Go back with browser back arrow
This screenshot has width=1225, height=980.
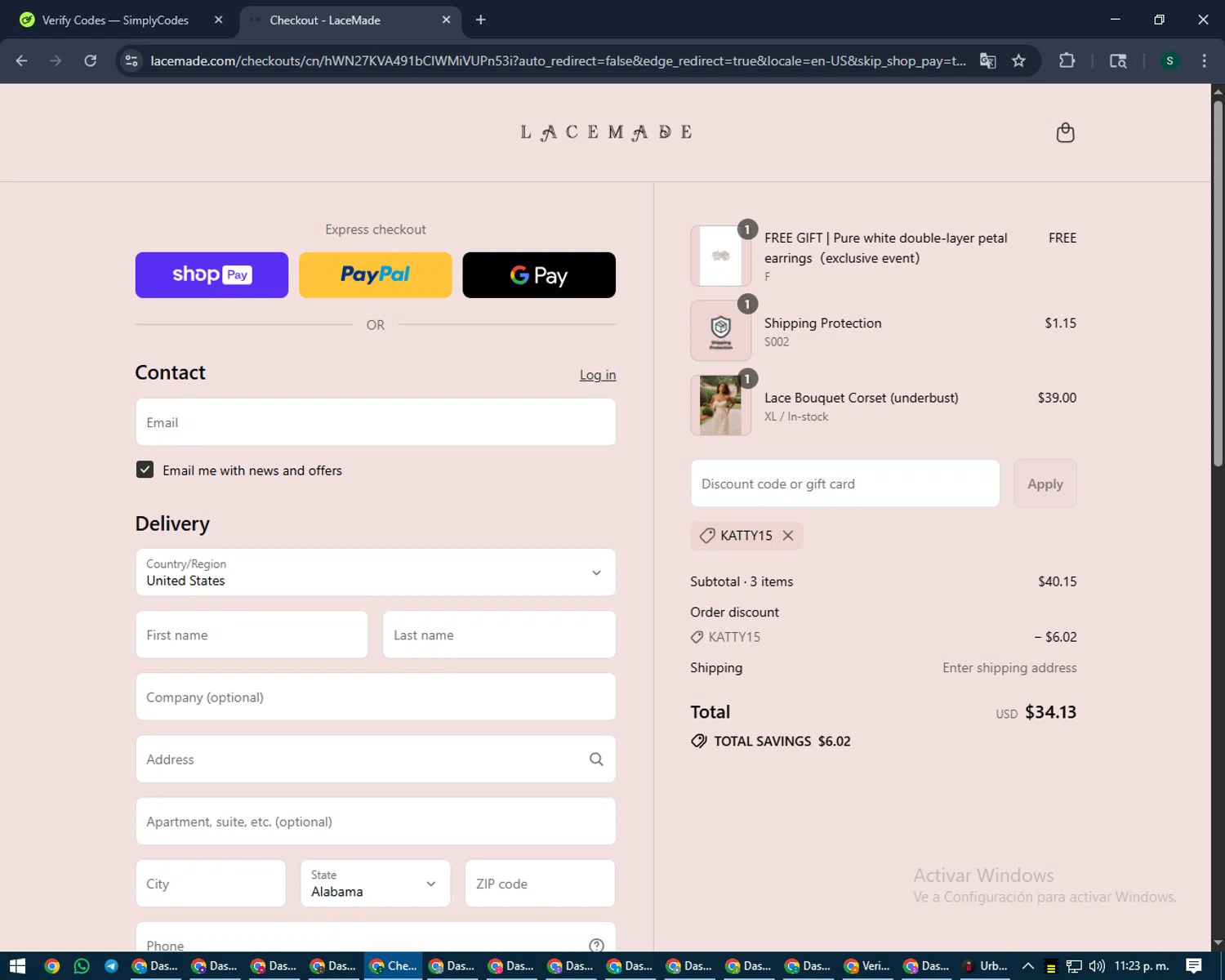22,60
